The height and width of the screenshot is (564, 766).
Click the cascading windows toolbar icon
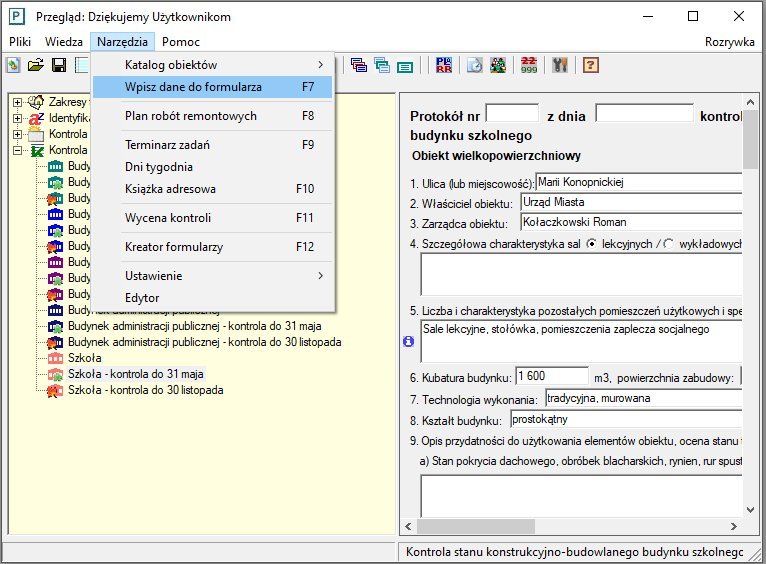[x=359, y=66]
